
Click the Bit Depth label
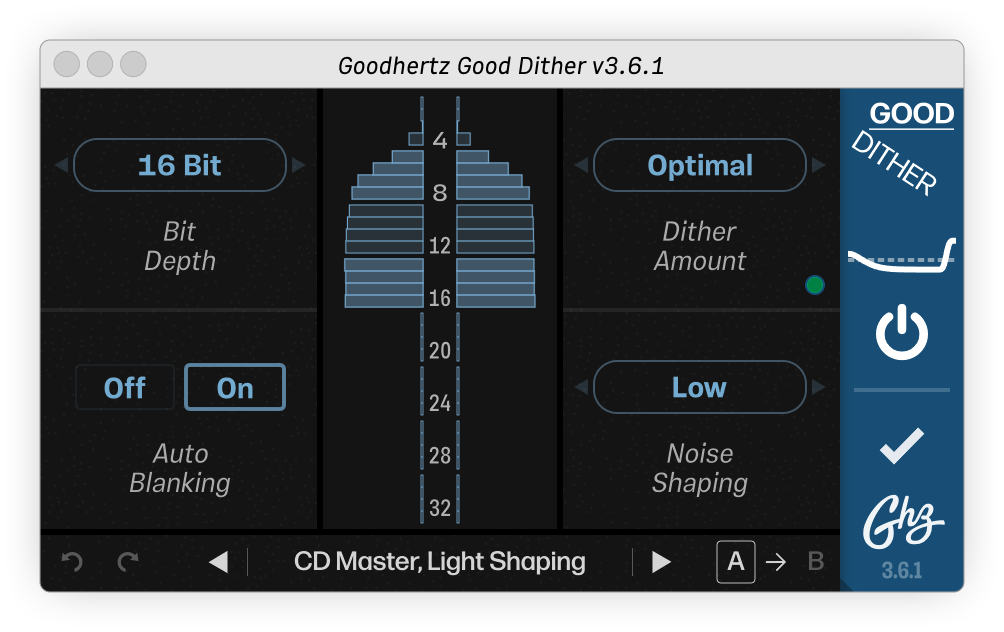tap(180, 246)
